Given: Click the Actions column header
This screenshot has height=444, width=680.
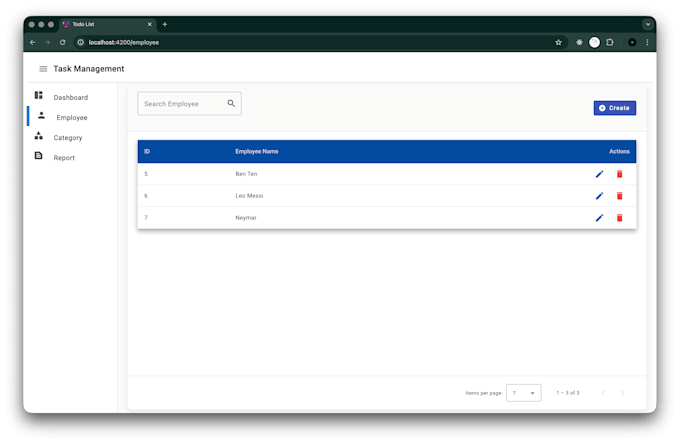Looking at the screenshot, I should [x=619, y=151].
